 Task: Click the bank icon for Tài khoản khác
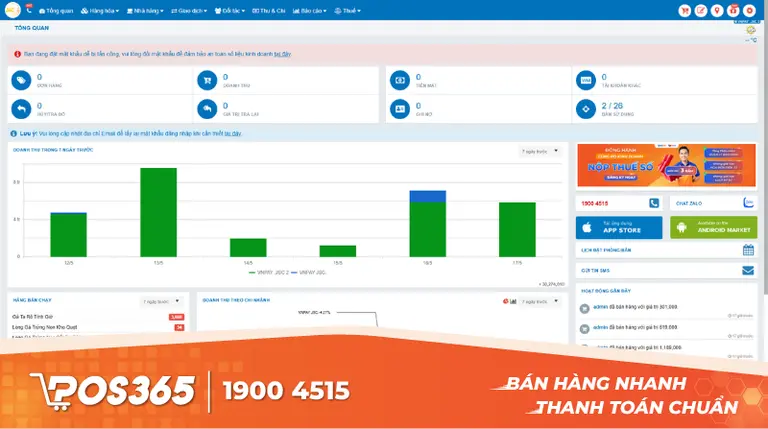pos(586,80)
